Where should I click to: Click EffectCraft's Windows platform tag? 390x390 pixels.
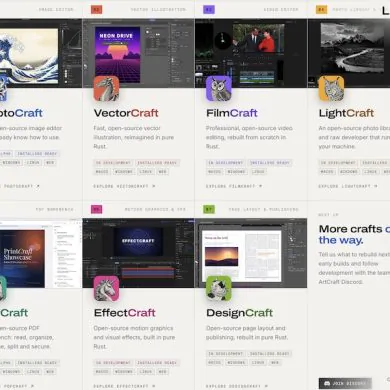[124, 371]
